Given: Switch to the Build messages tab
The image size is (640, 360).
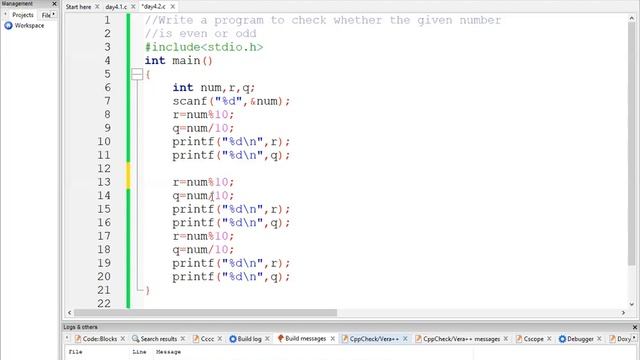Looking at the screenshot, I should pyautogui.click(x=305, y=338).
